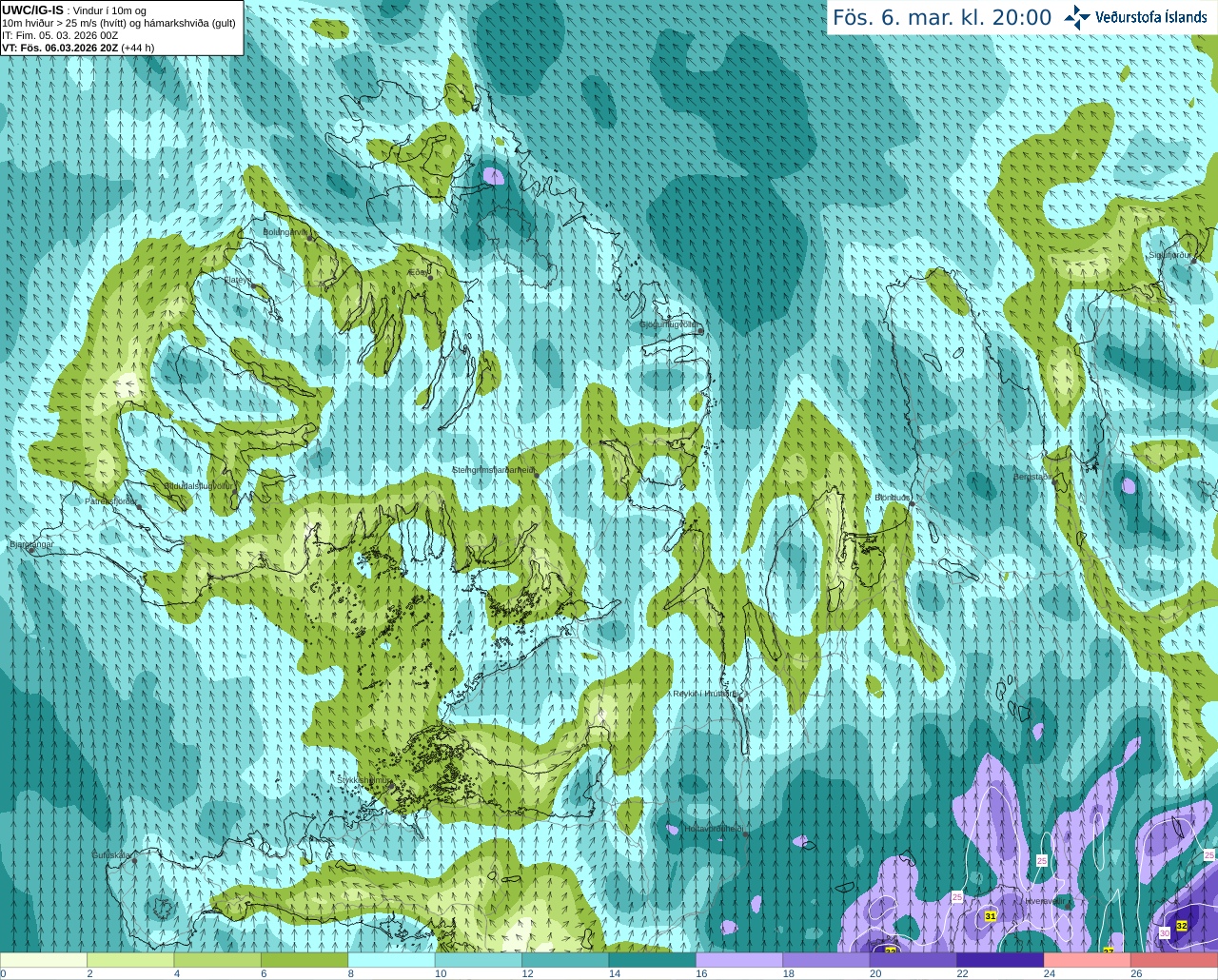Click the date 'Fös. 6. mar. kl. 20:00'
Viewport: 1218px width, 980px height.
click(942, 18)
